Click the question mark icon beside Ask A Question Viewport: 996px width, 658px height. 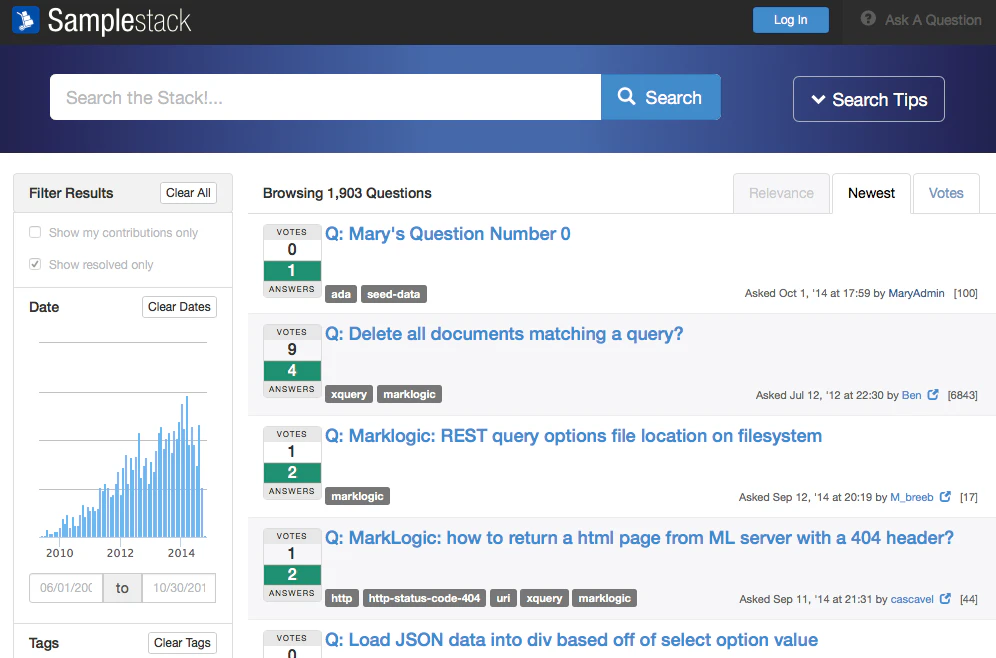[x=868, y=19]
